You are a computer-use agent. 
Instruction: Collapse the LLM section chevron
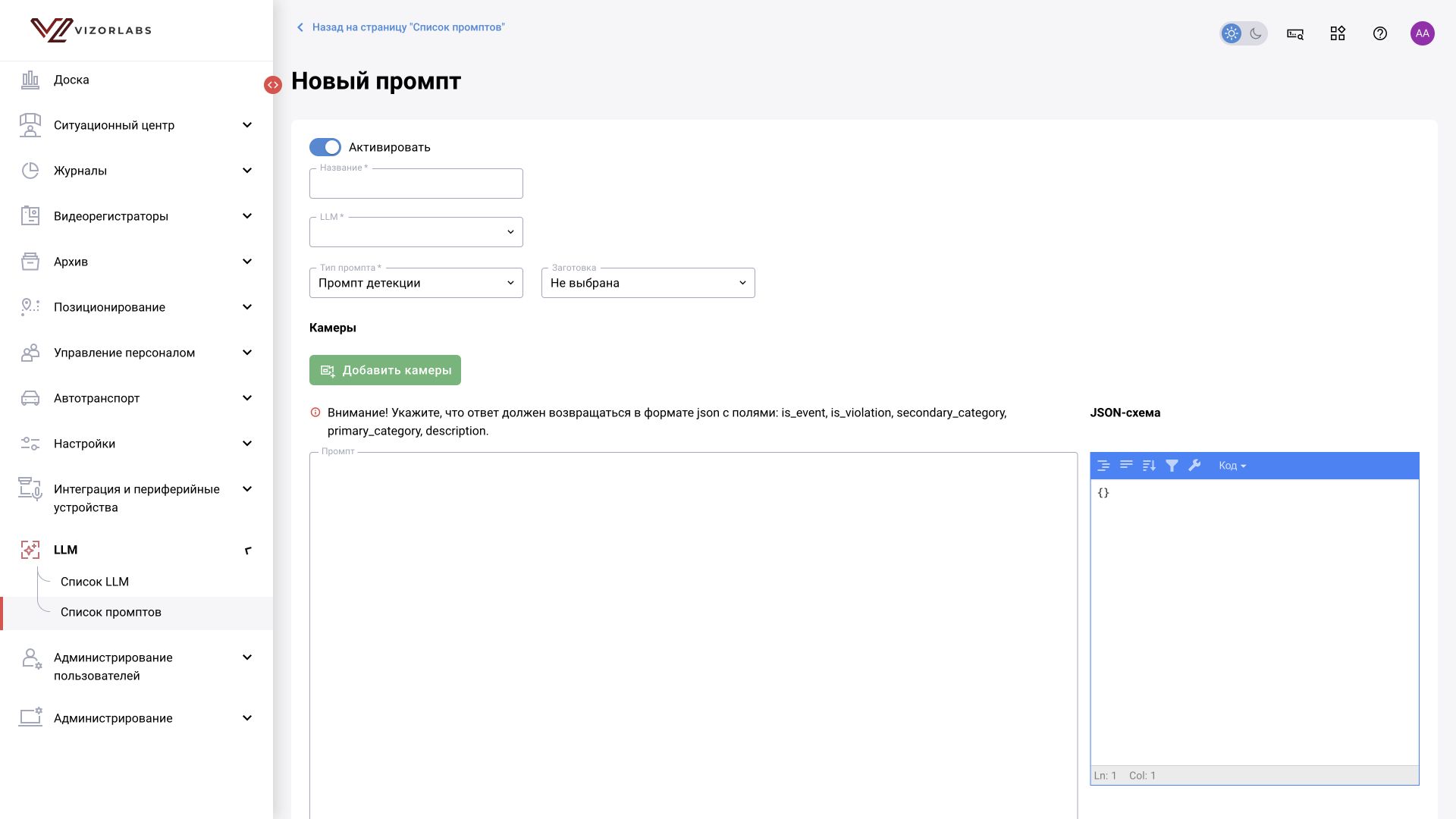coord(247,550)
